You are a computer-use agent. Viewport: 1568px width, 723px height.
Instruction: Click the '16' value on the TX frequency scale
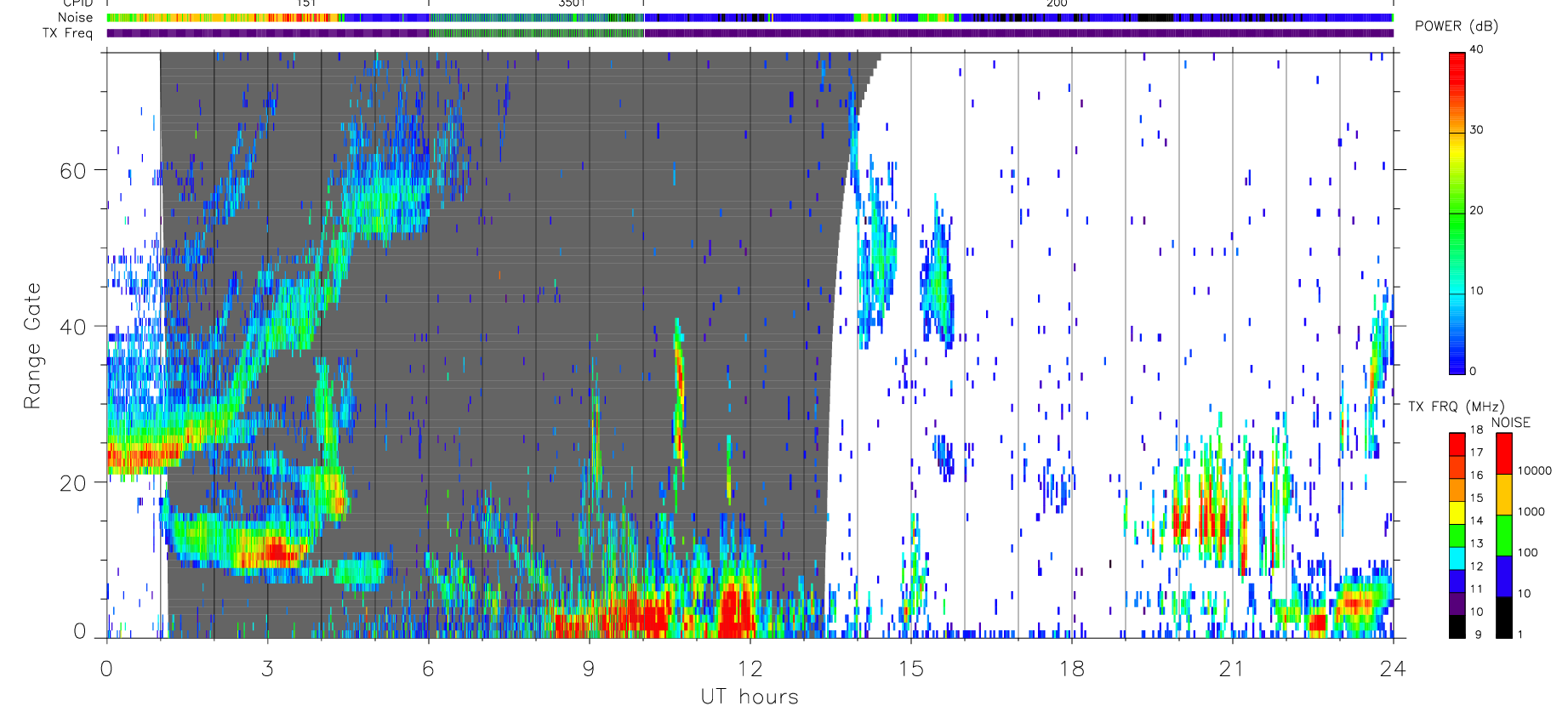pos(1476,475)
